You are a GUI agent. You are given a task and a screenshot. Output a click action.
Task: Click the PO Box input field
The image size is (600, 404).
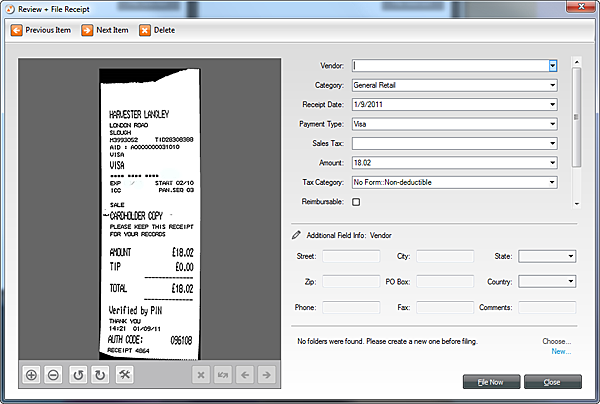tap(445, 282)
